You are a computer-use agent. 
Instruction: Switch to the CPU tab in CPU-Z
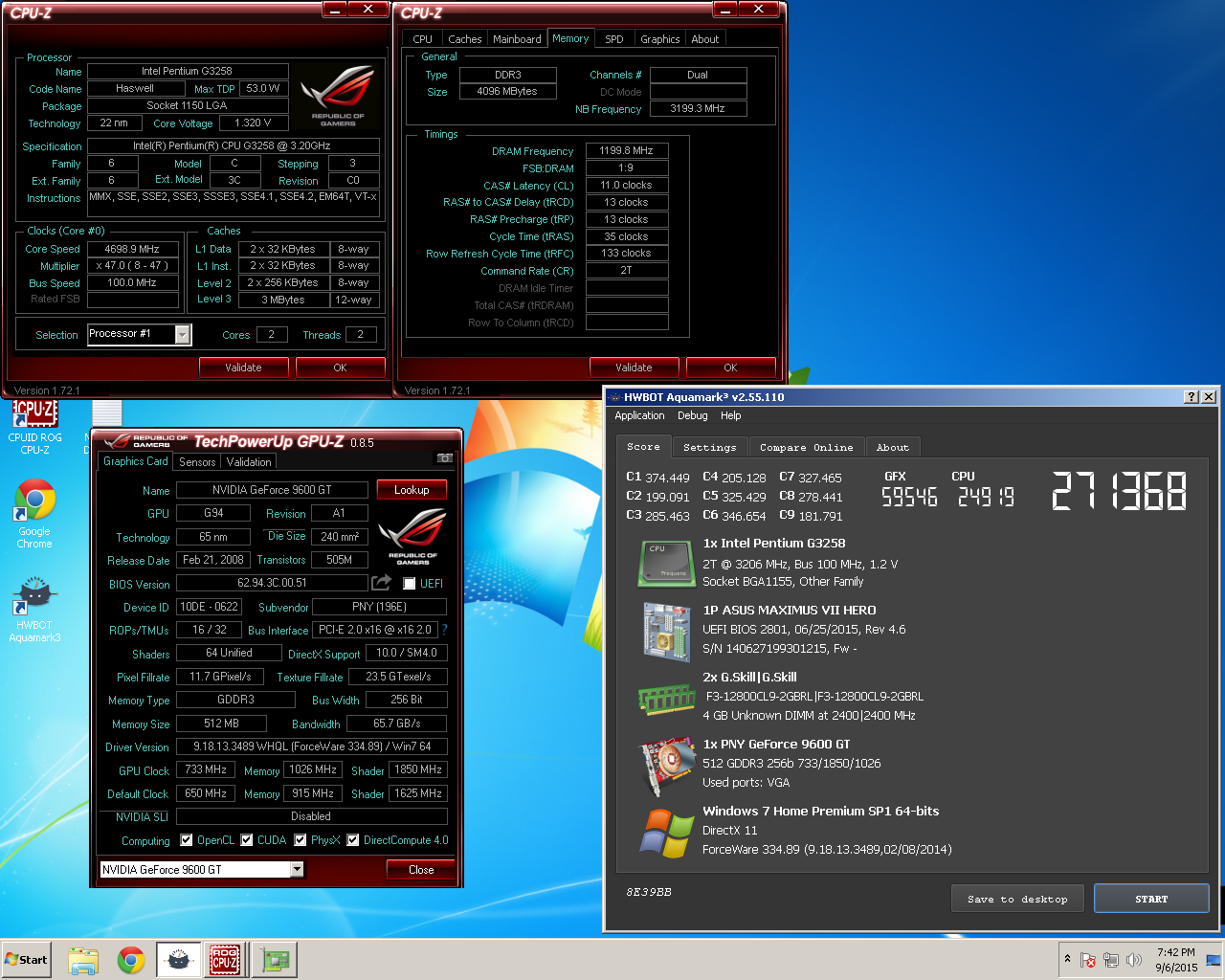tap(423, 39)
